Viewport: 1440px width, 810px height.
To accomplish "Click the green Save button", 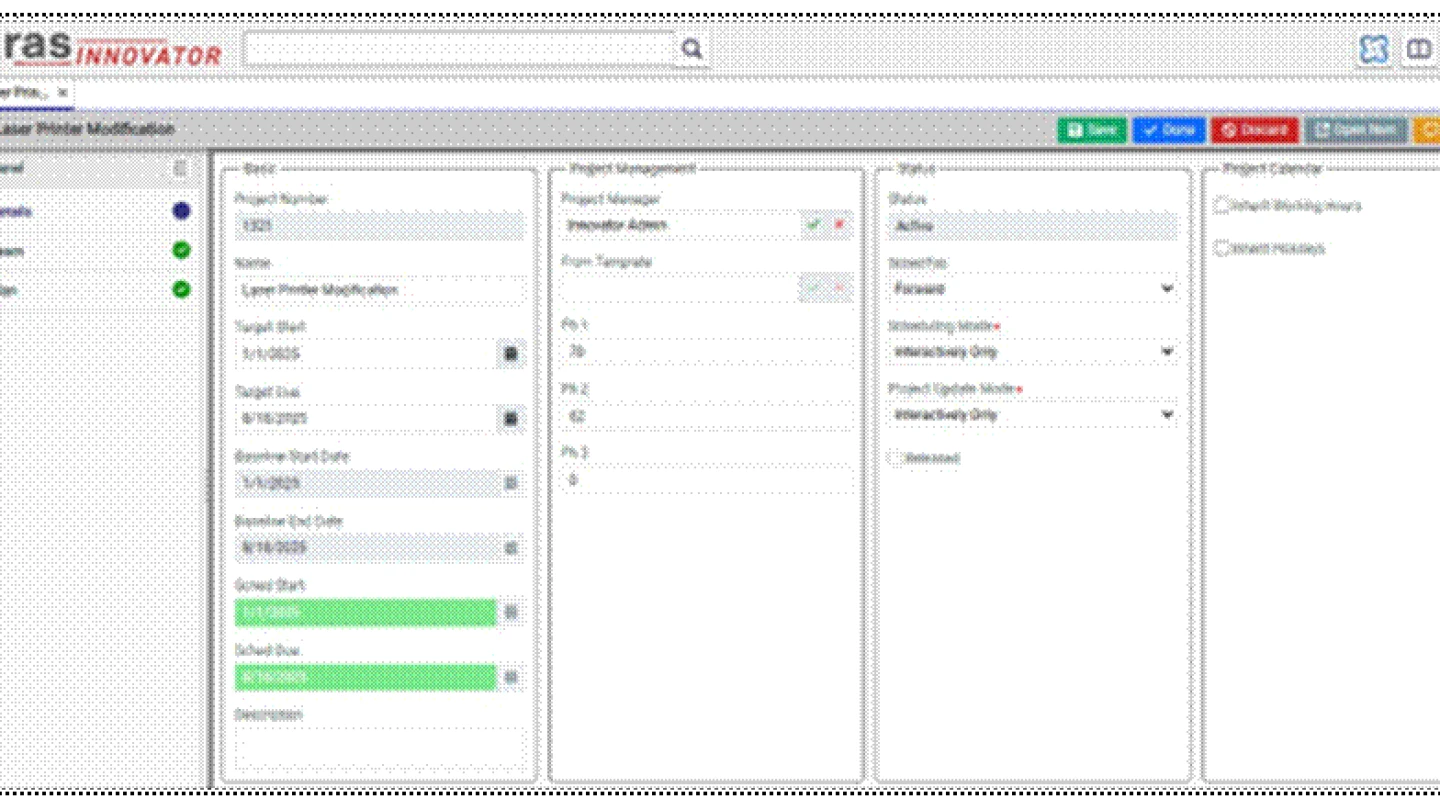I will click(x=1092, y=130).
